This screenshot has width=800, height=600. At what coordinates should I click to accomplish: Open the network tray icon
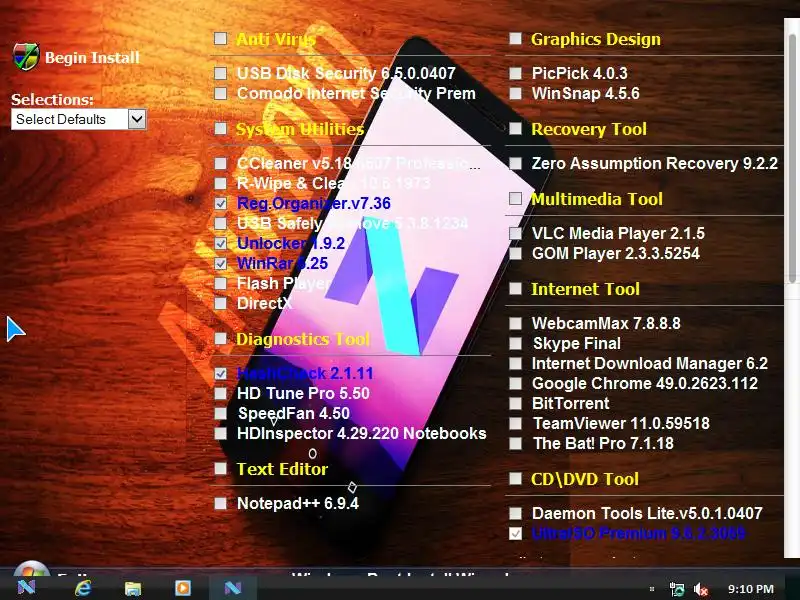677,589
